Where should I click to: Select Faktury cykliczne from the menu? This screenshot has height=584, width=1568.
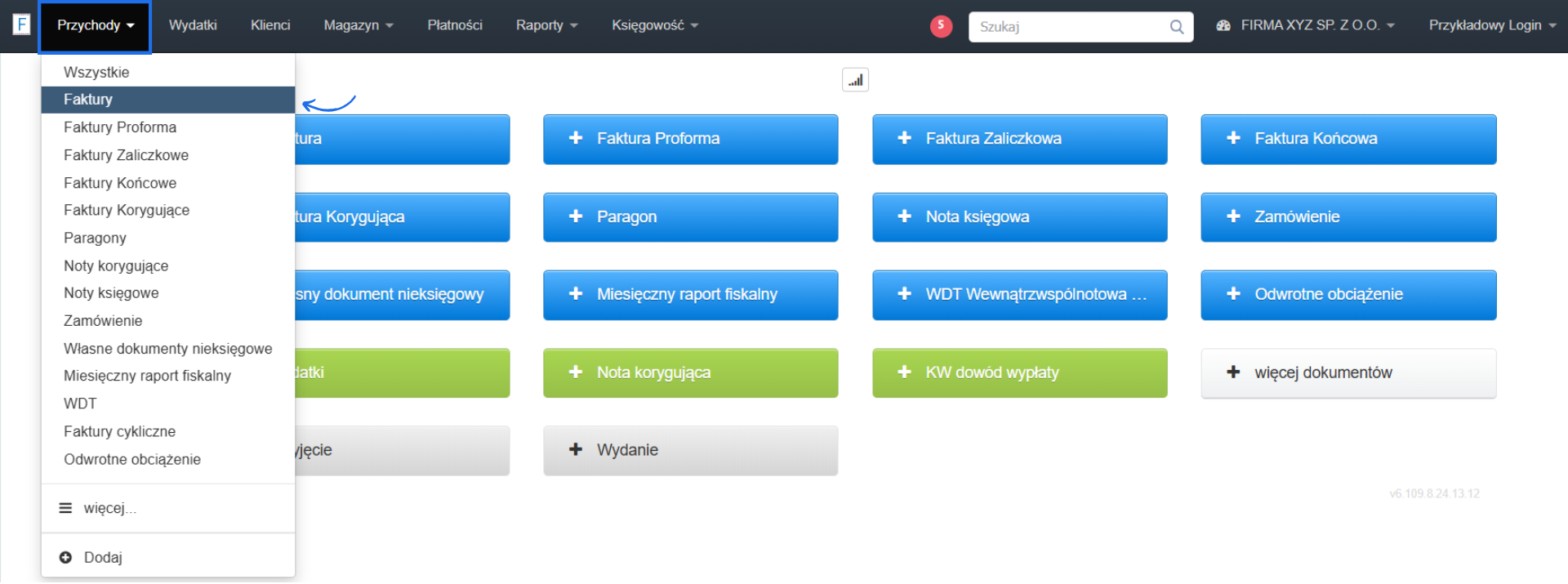click(x=168, y=431)
